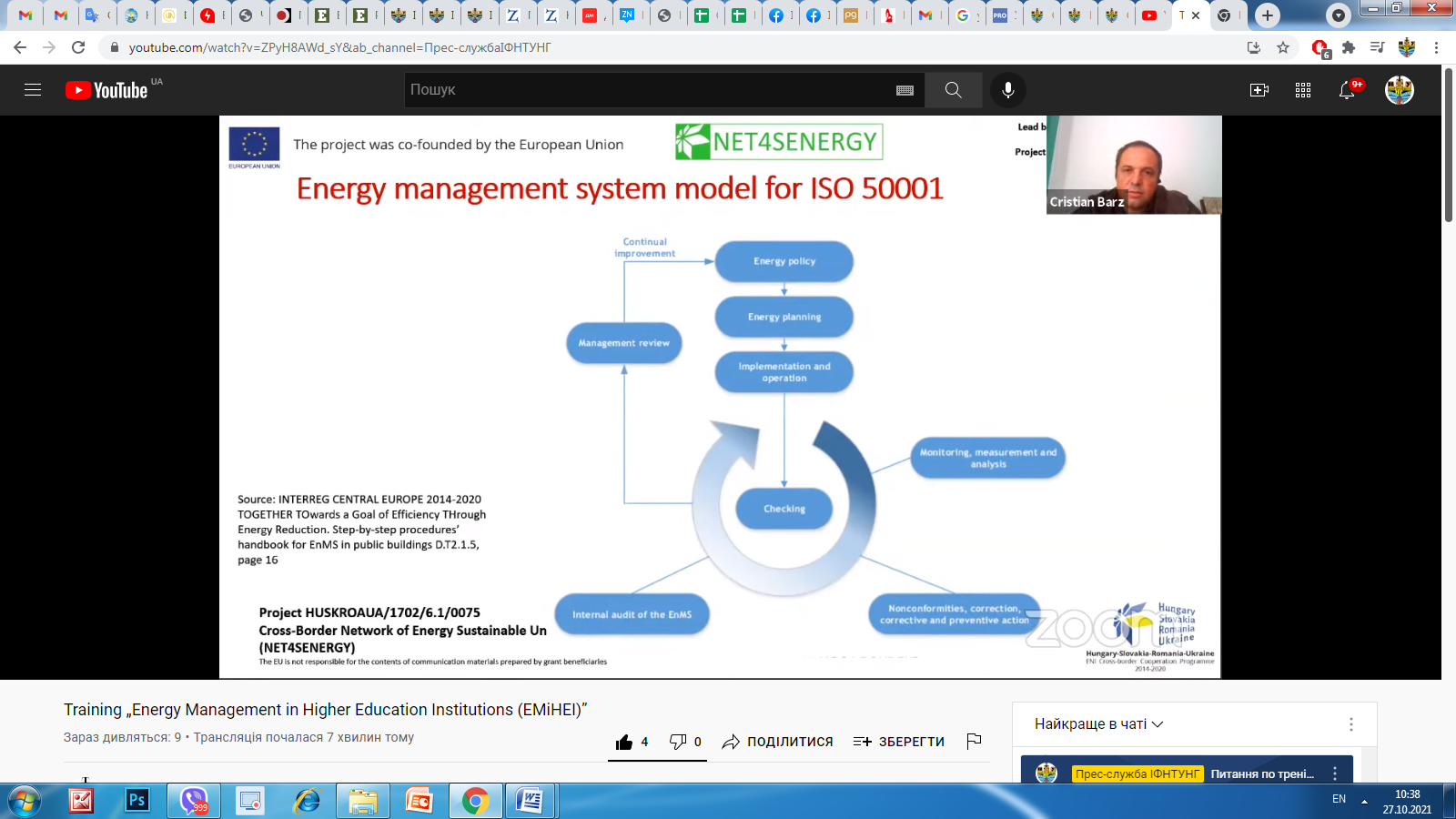Click the ПОДІЛИТИСЯ share button

[778, 742]
